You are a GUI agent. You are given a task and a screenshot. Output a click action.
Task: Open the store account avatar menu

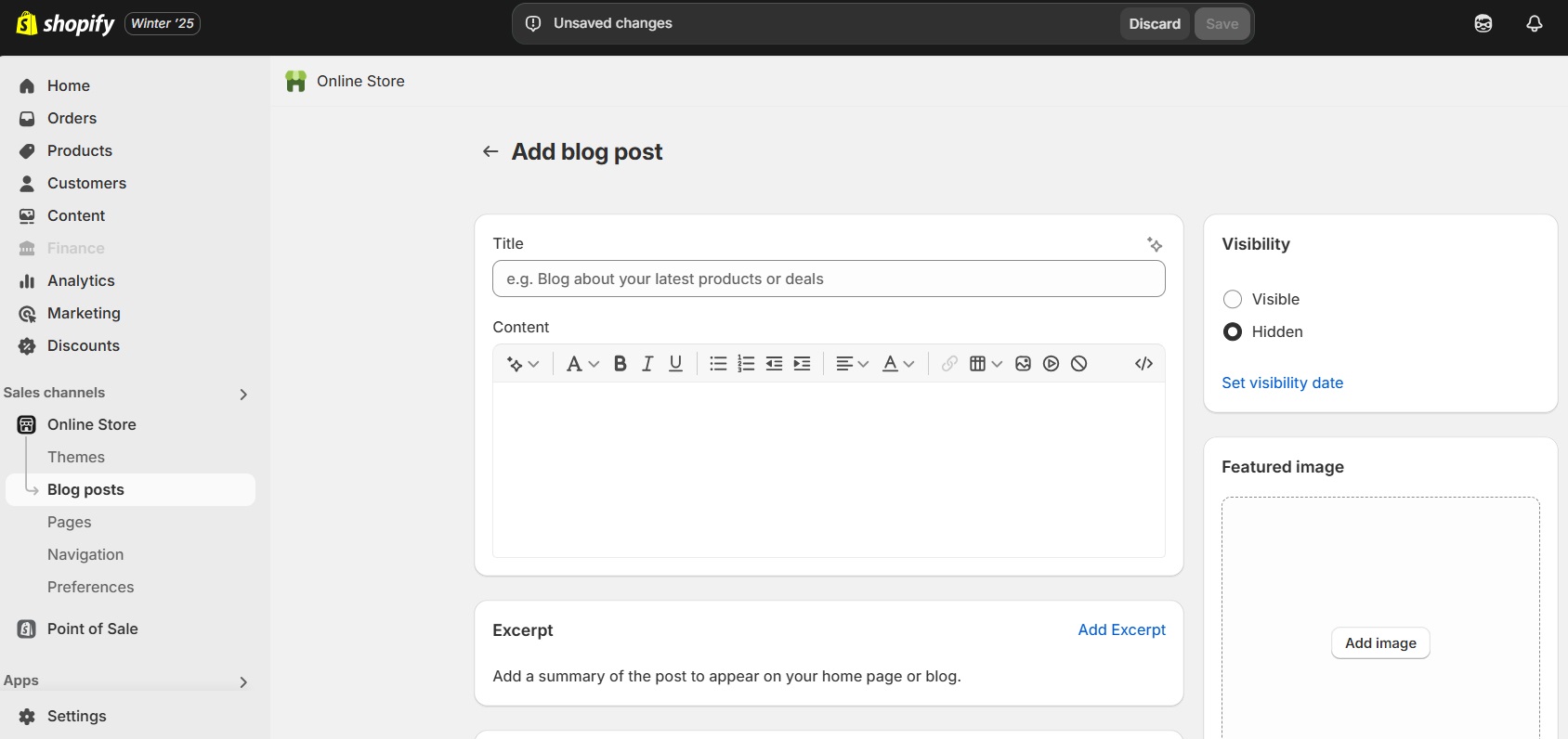click(x=1483, y=23)
